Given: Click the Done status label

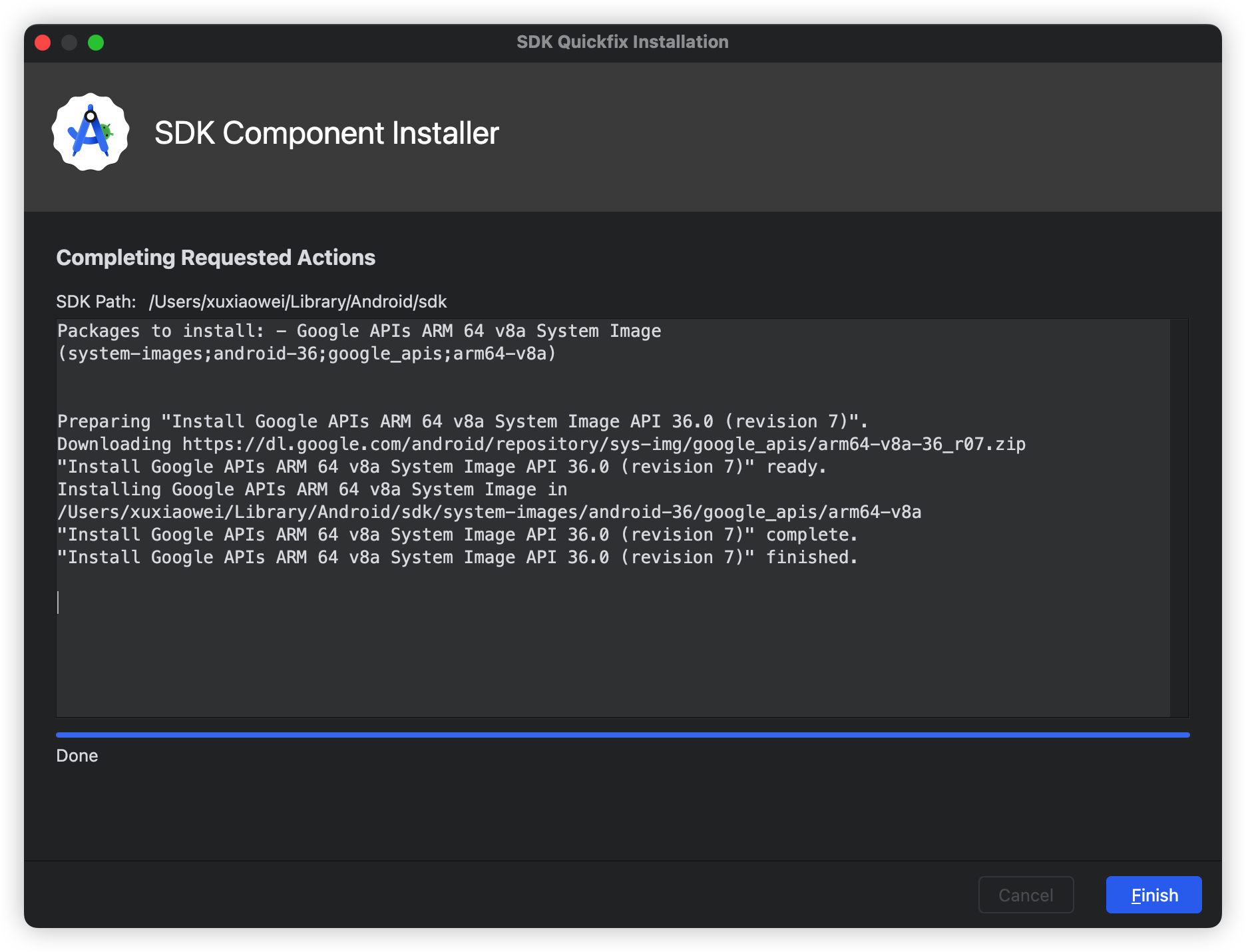Looking at the screenshot, I should tap(77, 756).
